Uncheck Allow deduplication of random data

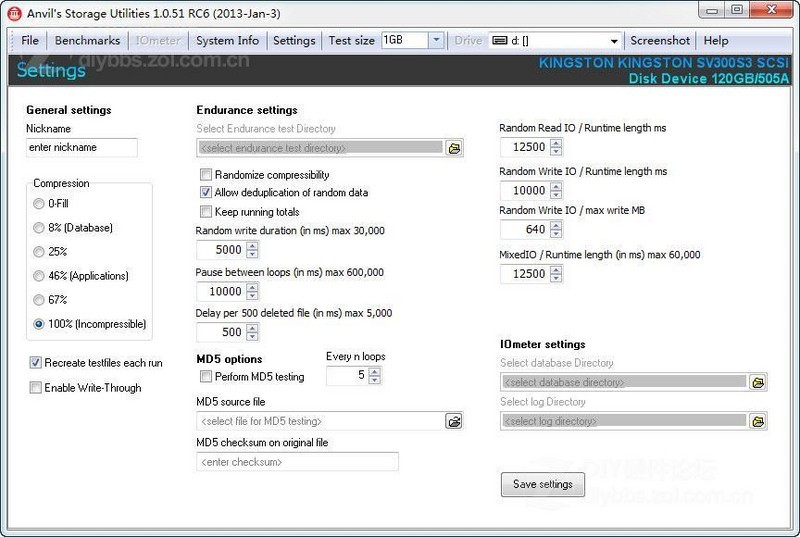pos(206,193)
